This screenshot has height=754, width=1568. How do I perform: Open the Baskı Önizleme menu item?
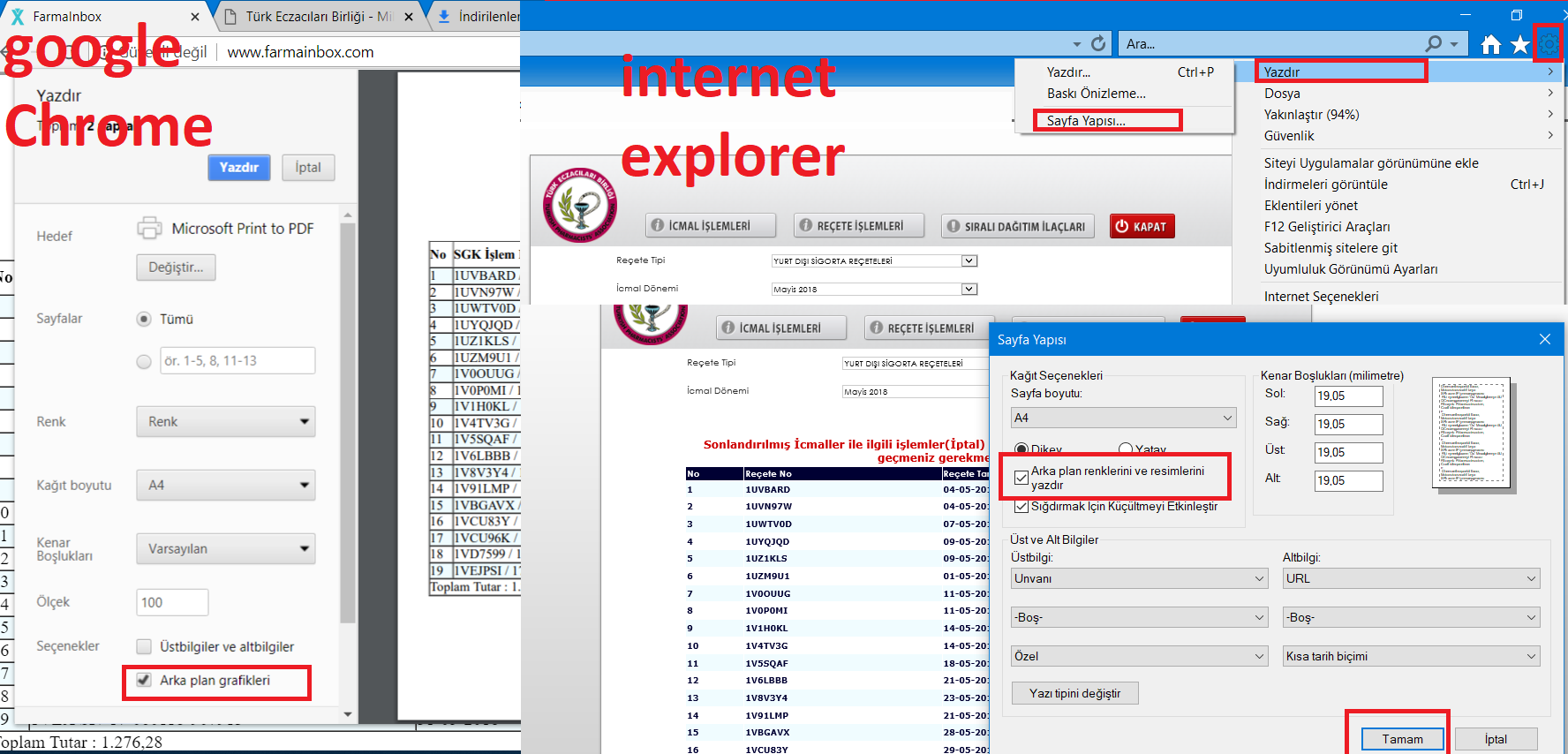pos(1097,94)
